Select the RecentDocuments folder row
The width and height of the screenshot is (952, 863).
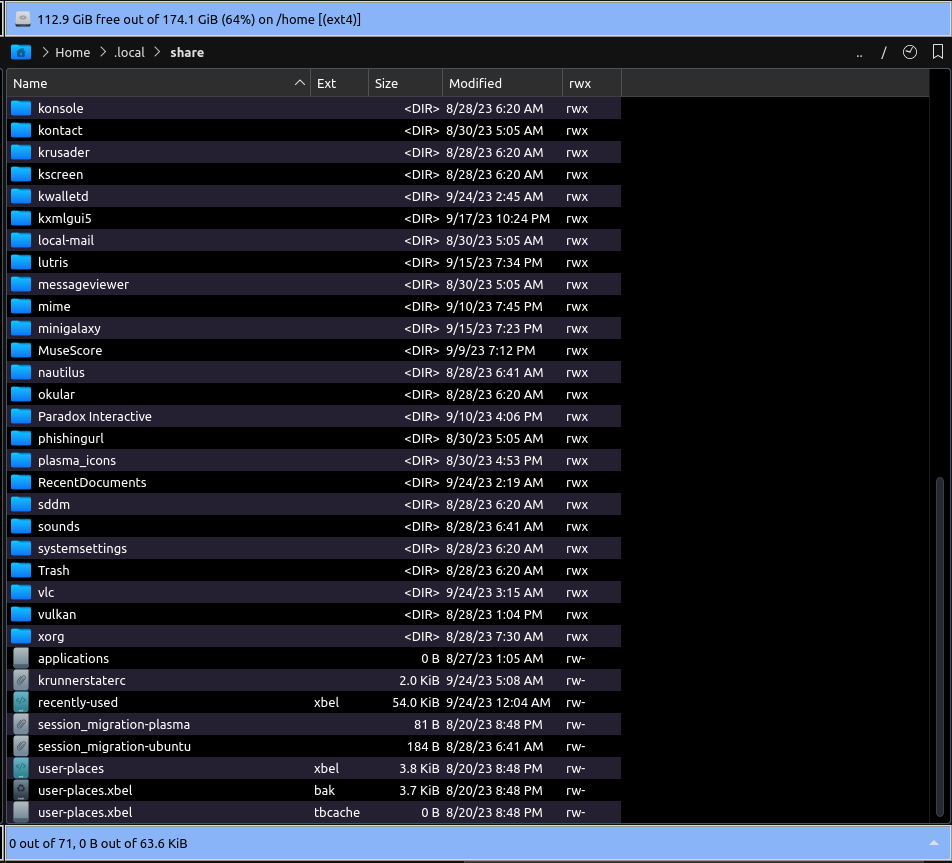click(x=314, y=482)
